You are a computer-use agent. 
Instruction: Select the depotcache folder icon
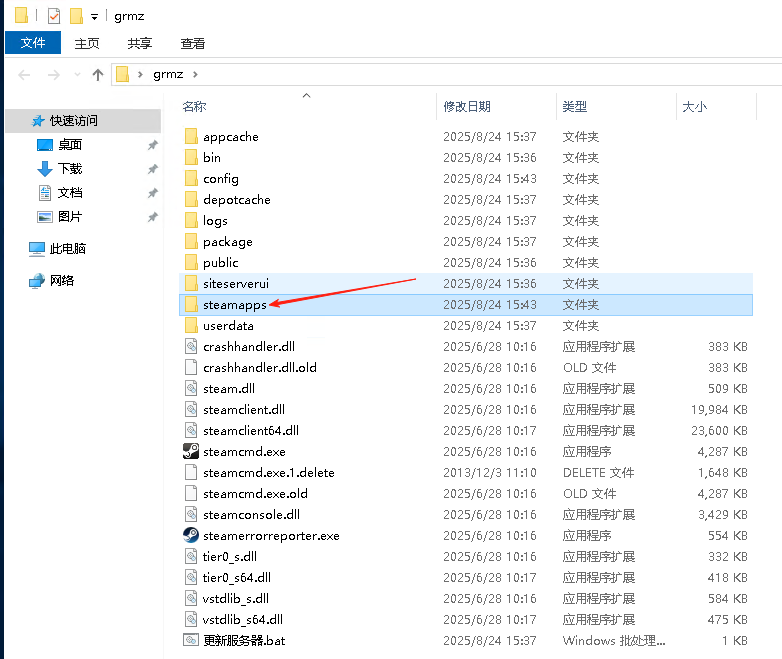(191, 199)
